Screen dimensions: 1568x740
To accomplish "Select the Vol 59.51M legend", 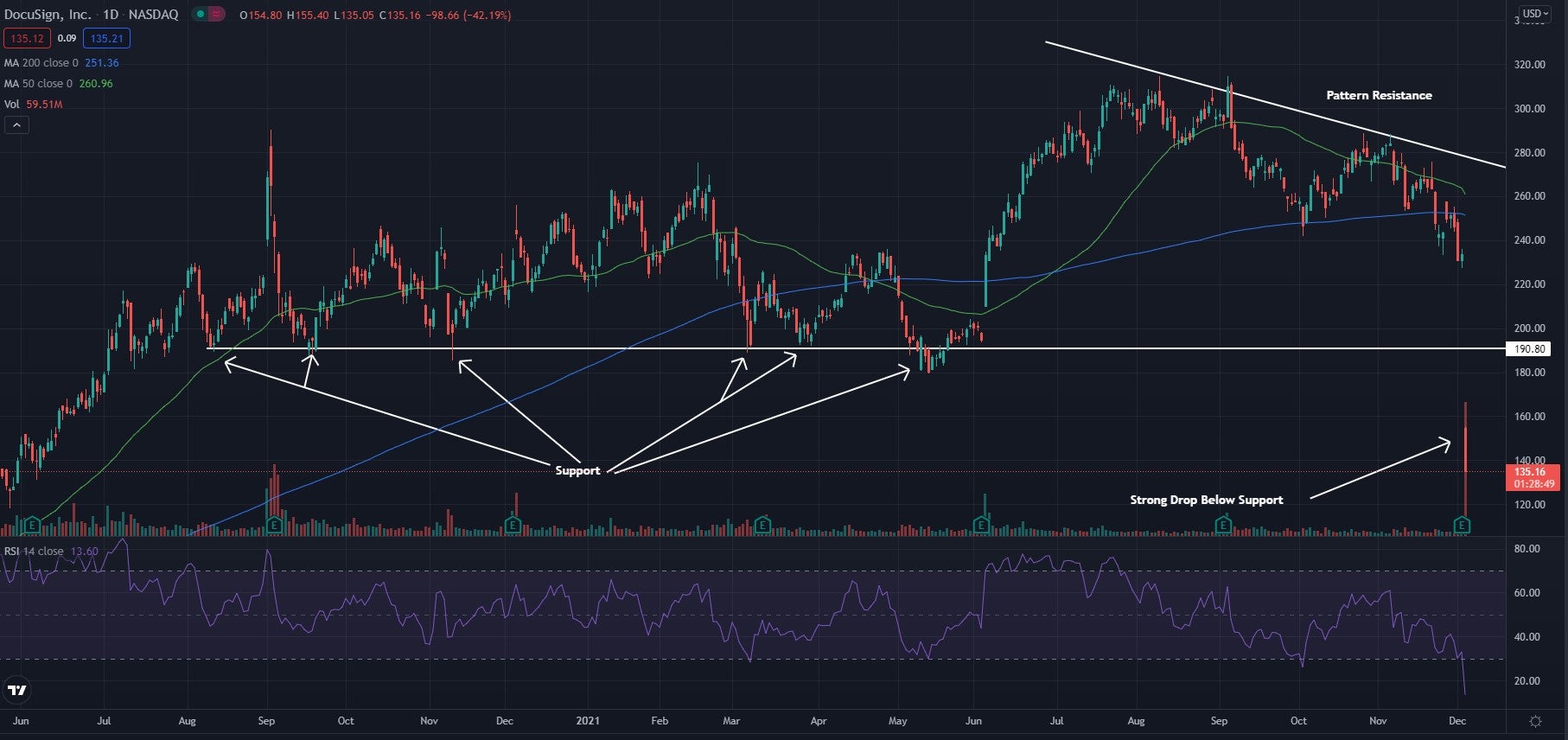I will pos(33,105).
